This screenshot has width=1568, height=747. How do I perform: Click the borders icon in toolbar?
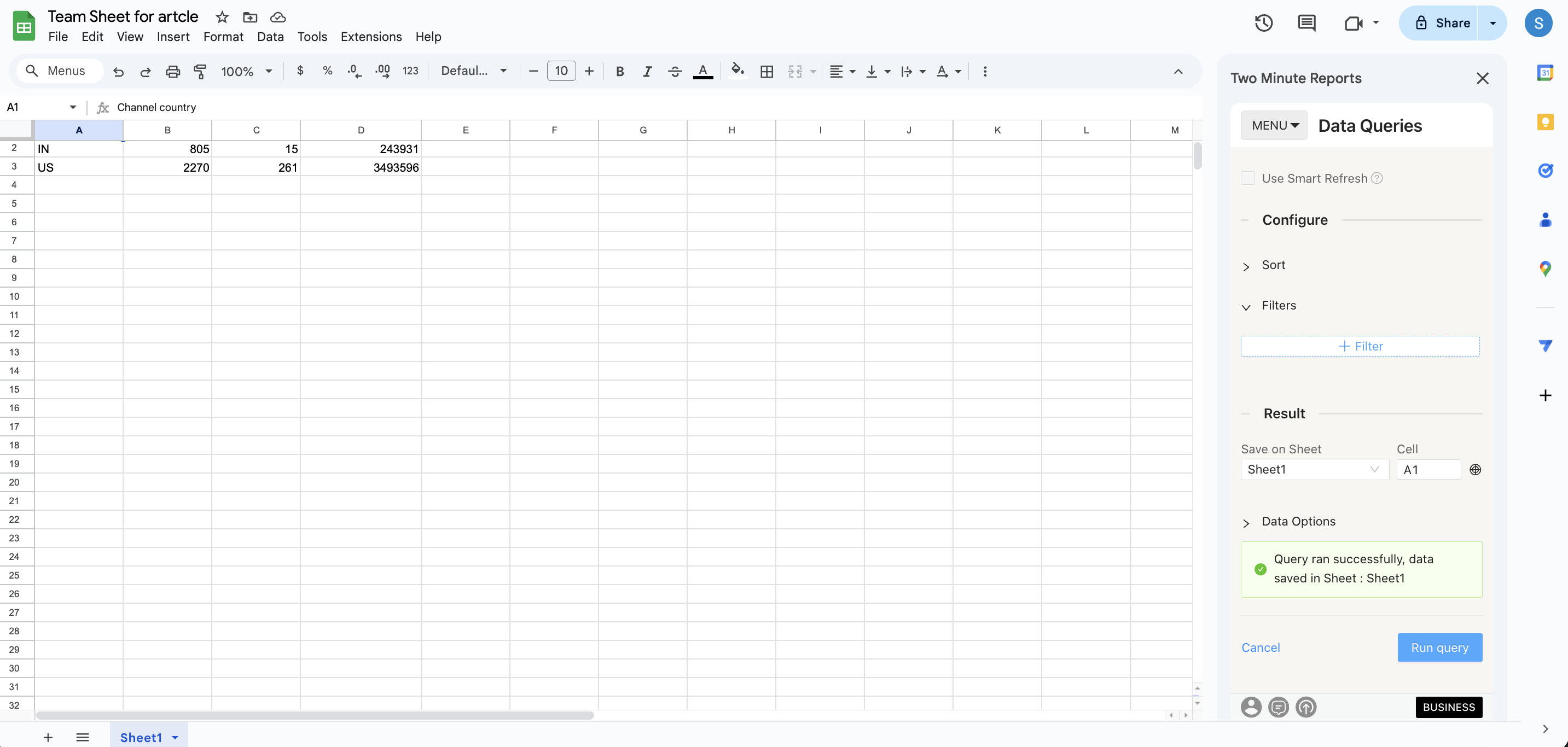tap(766, 71)
